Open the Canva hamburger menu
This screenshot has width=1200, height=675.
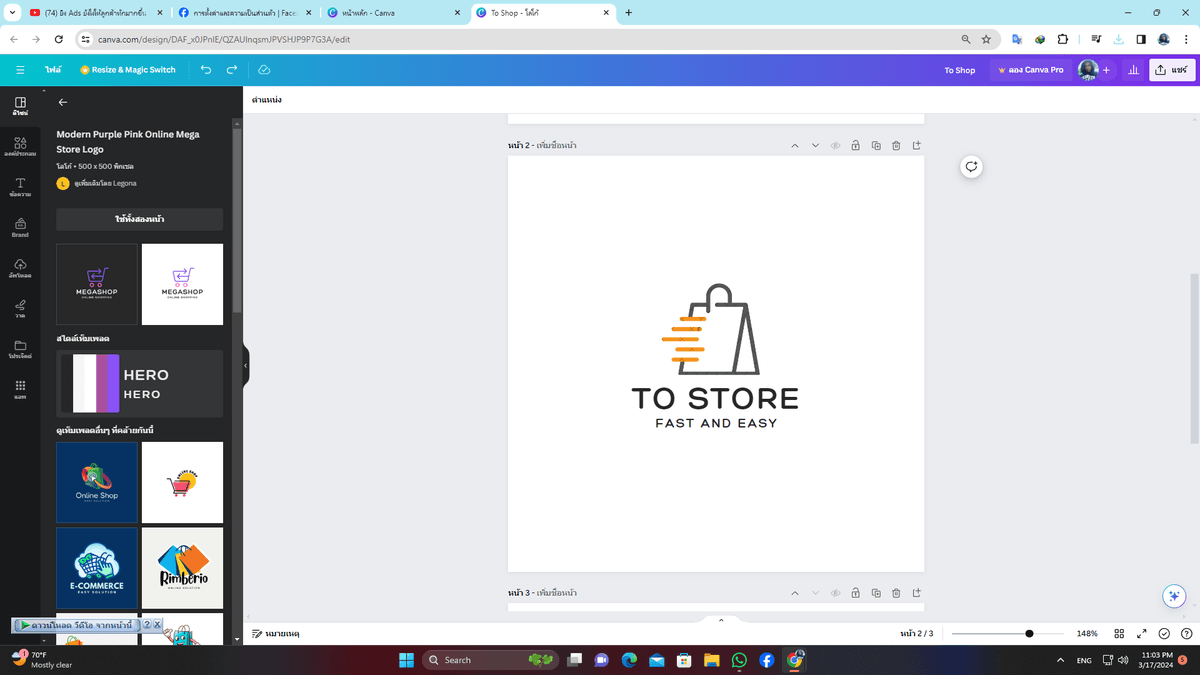pos(20,70)
